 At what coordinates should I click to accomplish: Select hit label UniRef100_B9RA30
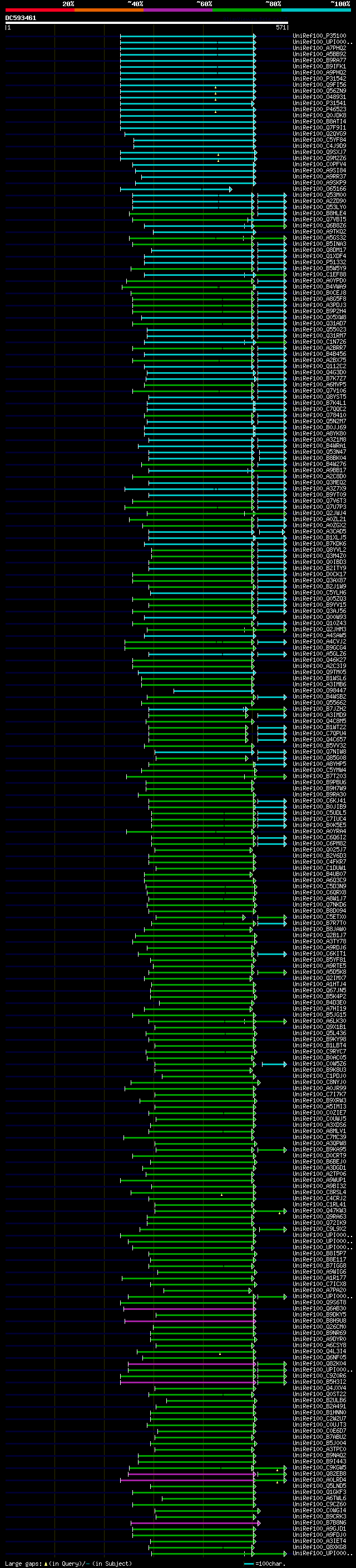319,794
